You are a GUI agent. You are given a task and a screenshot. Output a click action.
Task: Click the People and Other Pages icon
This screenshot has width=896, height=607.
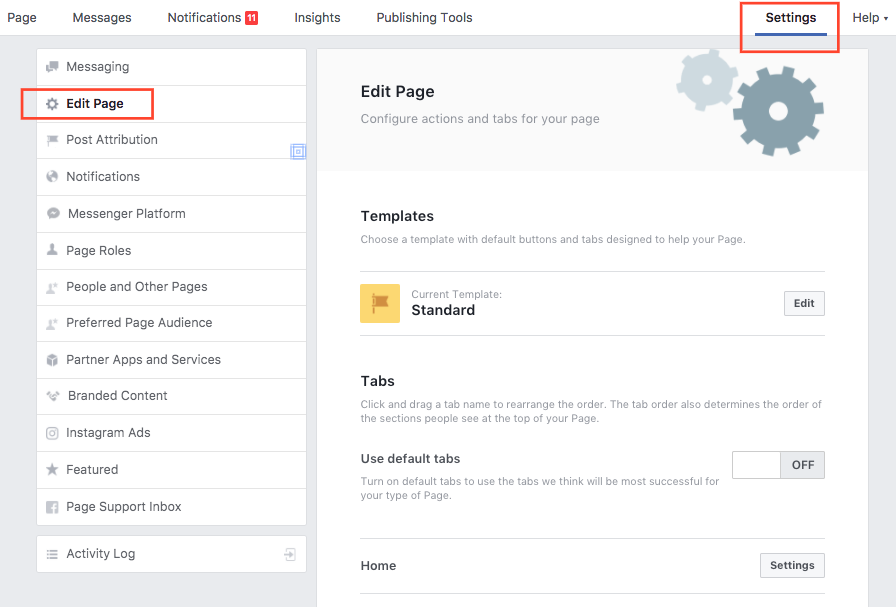click(x=52, y=287)
